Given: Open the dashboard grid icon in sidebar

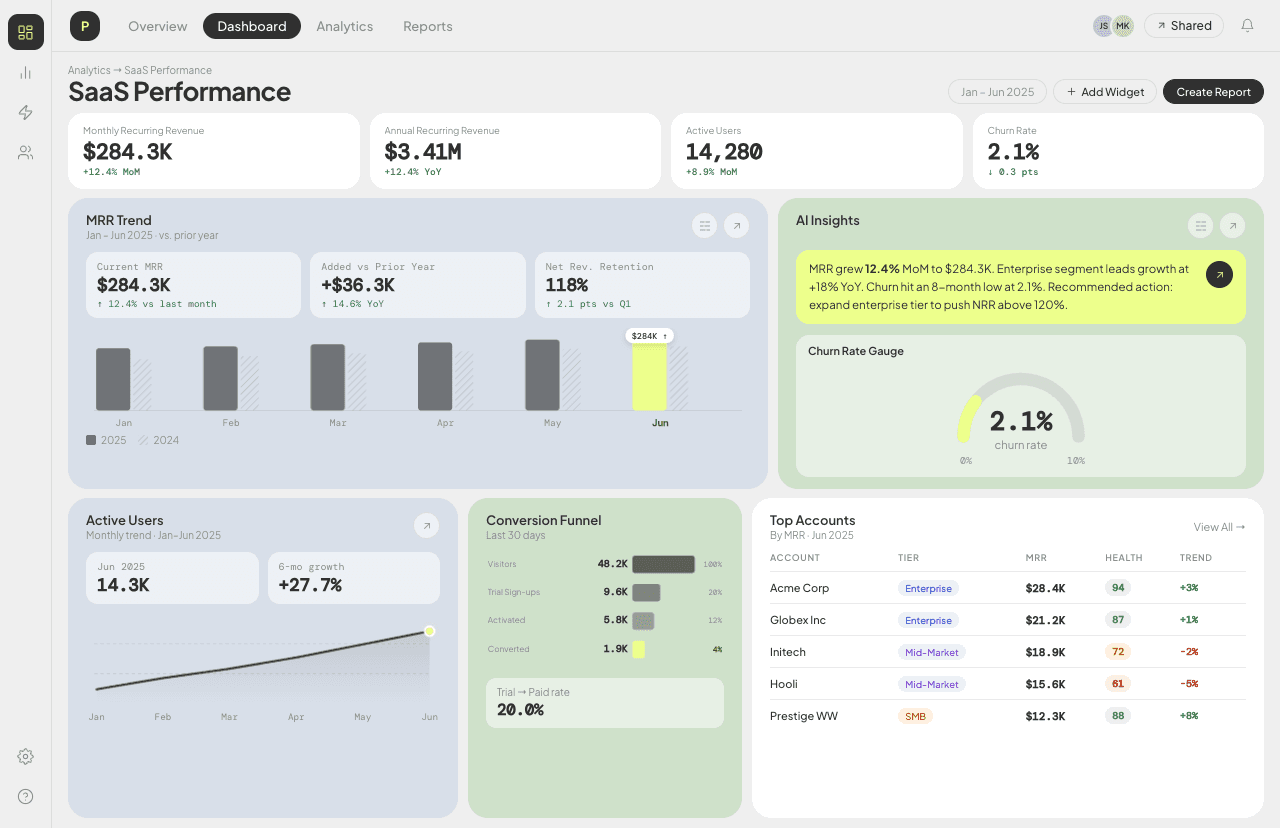Looking at the screenshot, I should pyautogui.click(x=26, y=32).
